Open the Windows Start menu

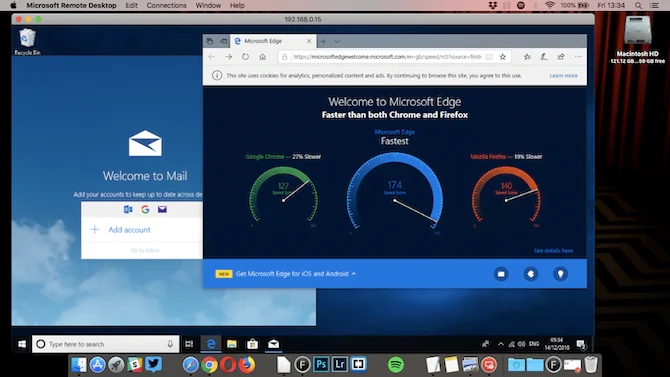[x=22, y=344]
